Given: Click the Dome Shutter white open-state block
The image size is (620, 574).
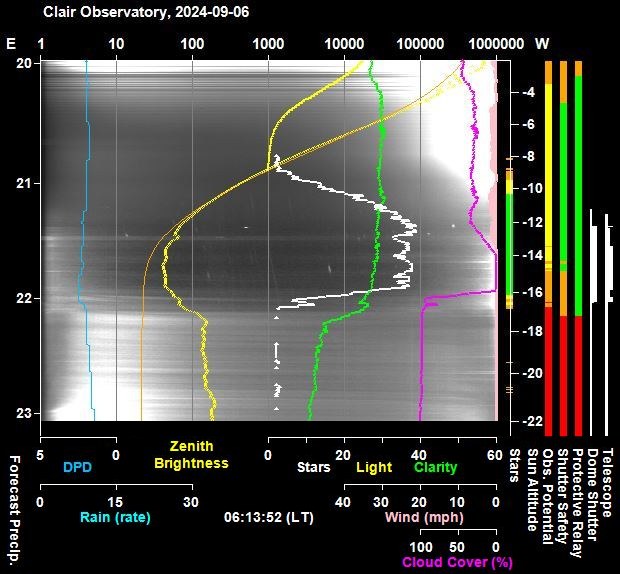Looking at the screenshot, I should pyautogui.click(x=594, y=264).
